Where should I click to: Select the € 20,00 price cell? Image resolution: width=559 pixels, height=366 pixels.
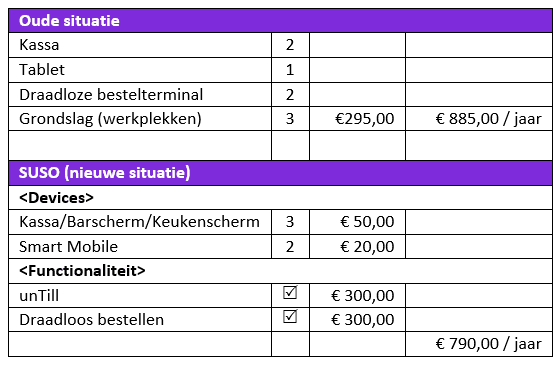pyautogui.click(x=358, y=247)
